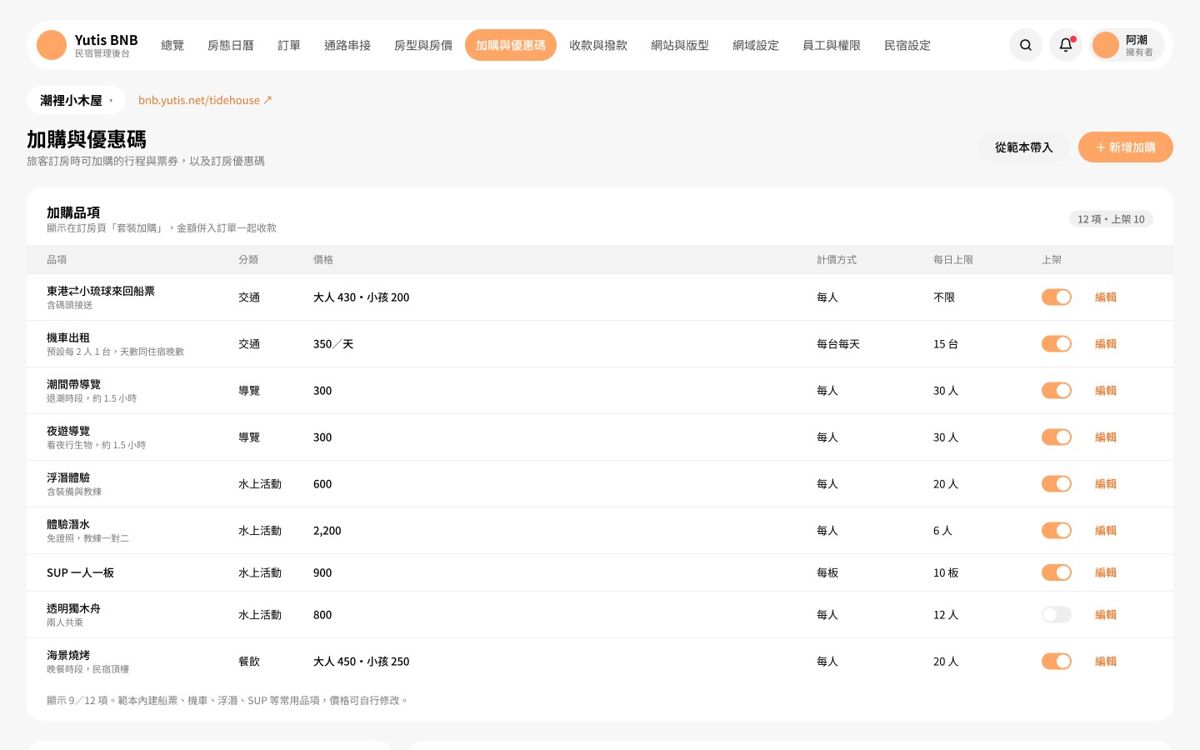
Task: Toggle 海景燒烤 listing switch
Action: click(1056, 661)
